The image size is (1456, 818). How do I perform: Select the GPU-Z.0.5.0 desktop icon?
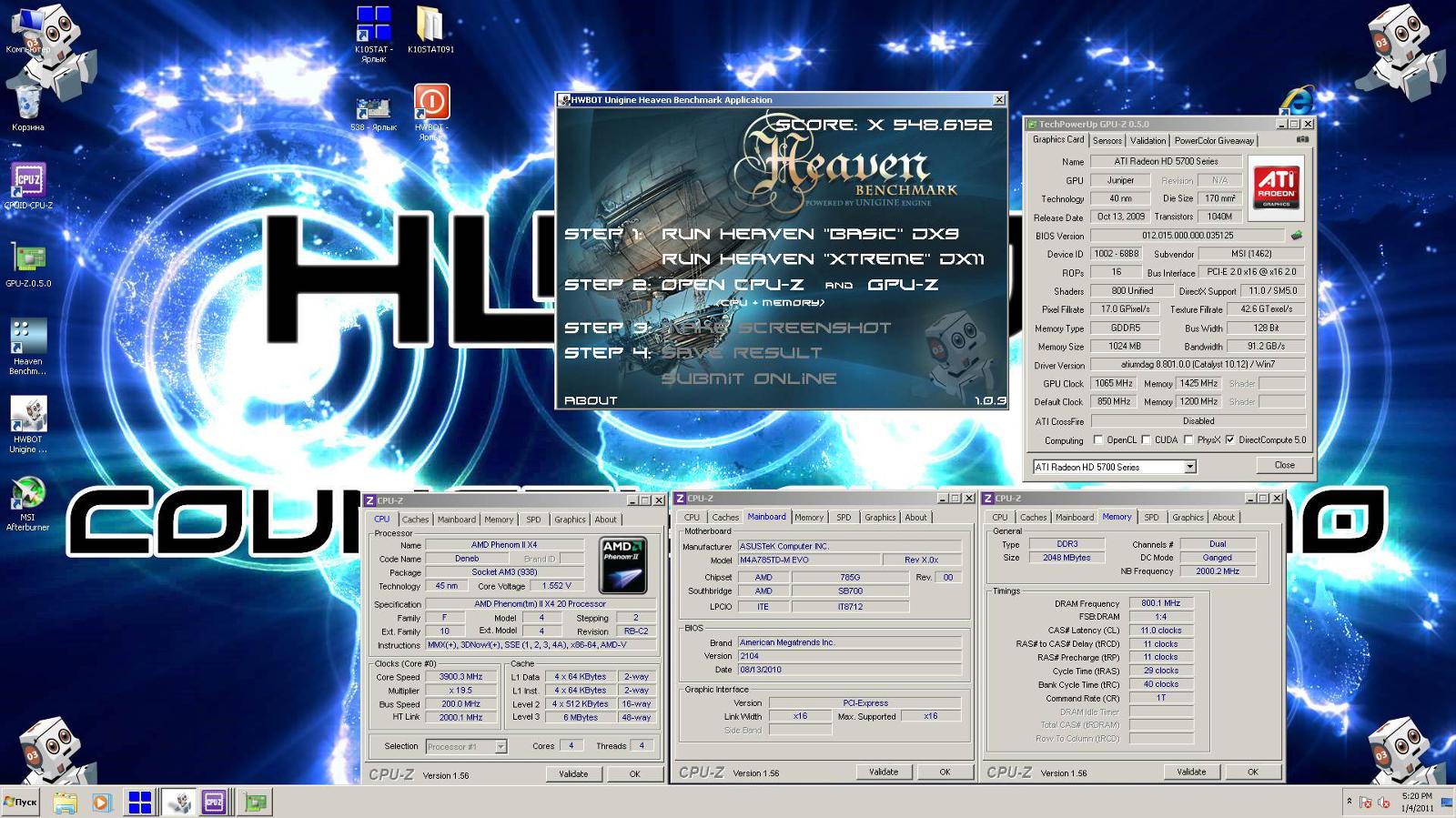[28, 264]
